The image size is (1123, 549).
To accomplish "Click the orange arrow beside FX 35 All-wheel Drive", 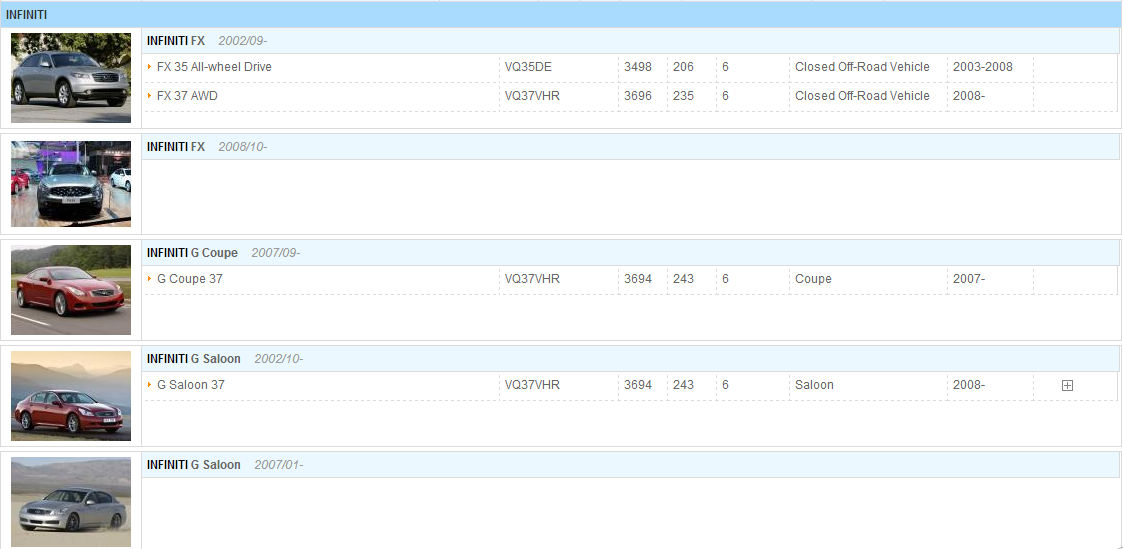I will pos(150,67).
